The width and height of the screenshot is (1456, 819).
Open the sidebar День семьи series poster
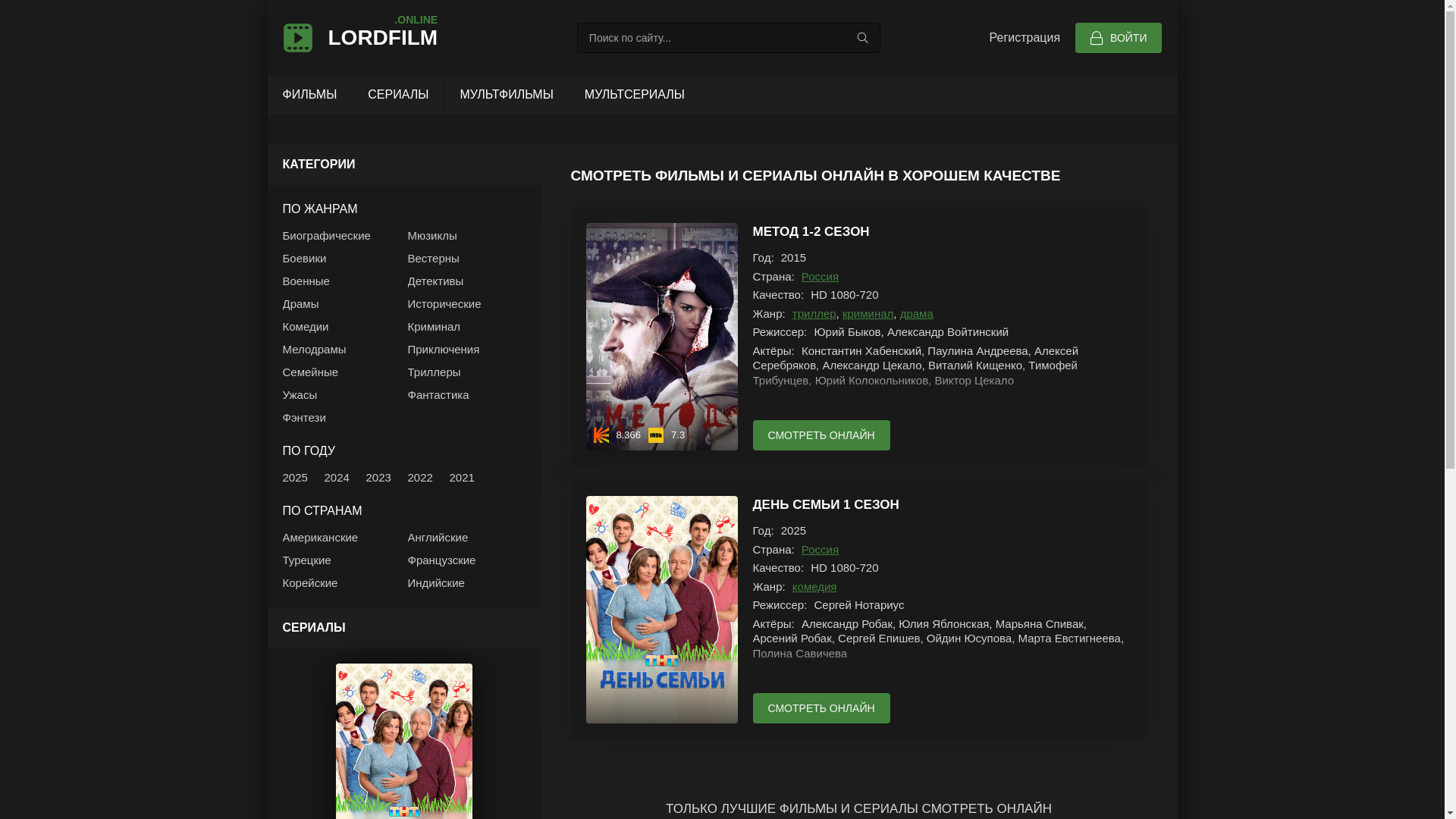[x=403, y=740]
